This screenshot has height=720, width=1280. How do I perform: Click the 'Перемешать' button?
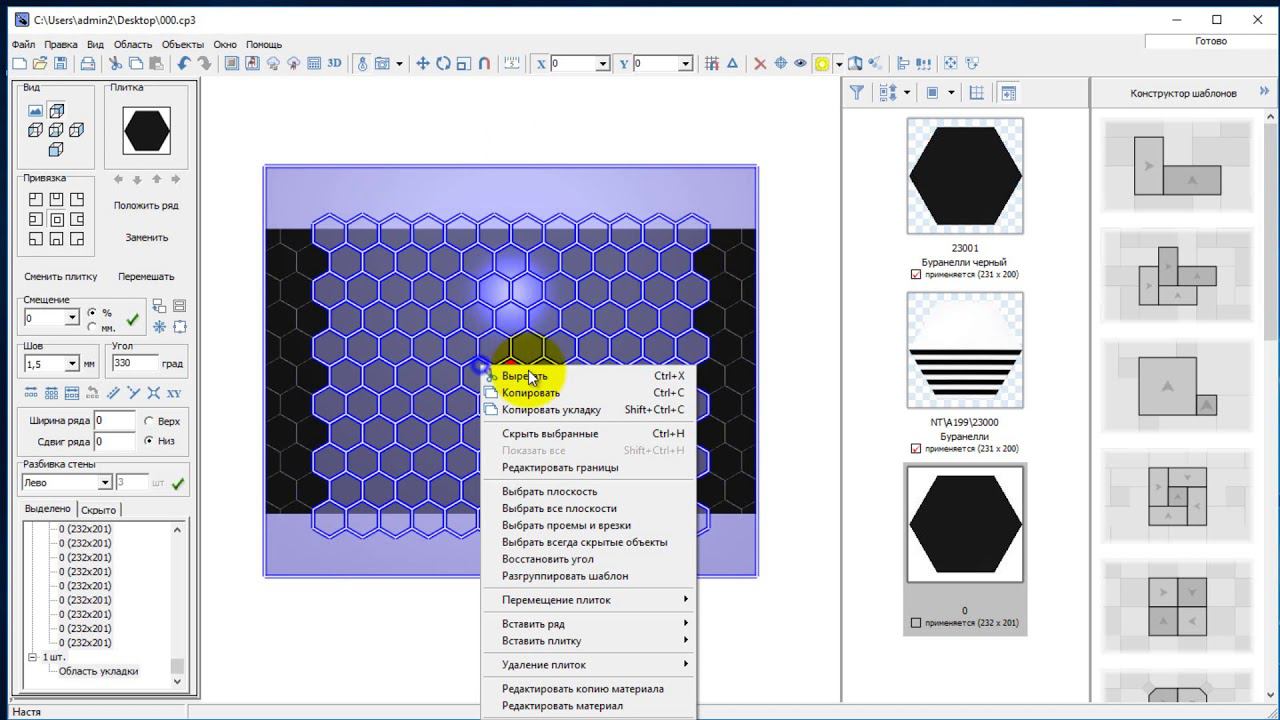point(146,276)
